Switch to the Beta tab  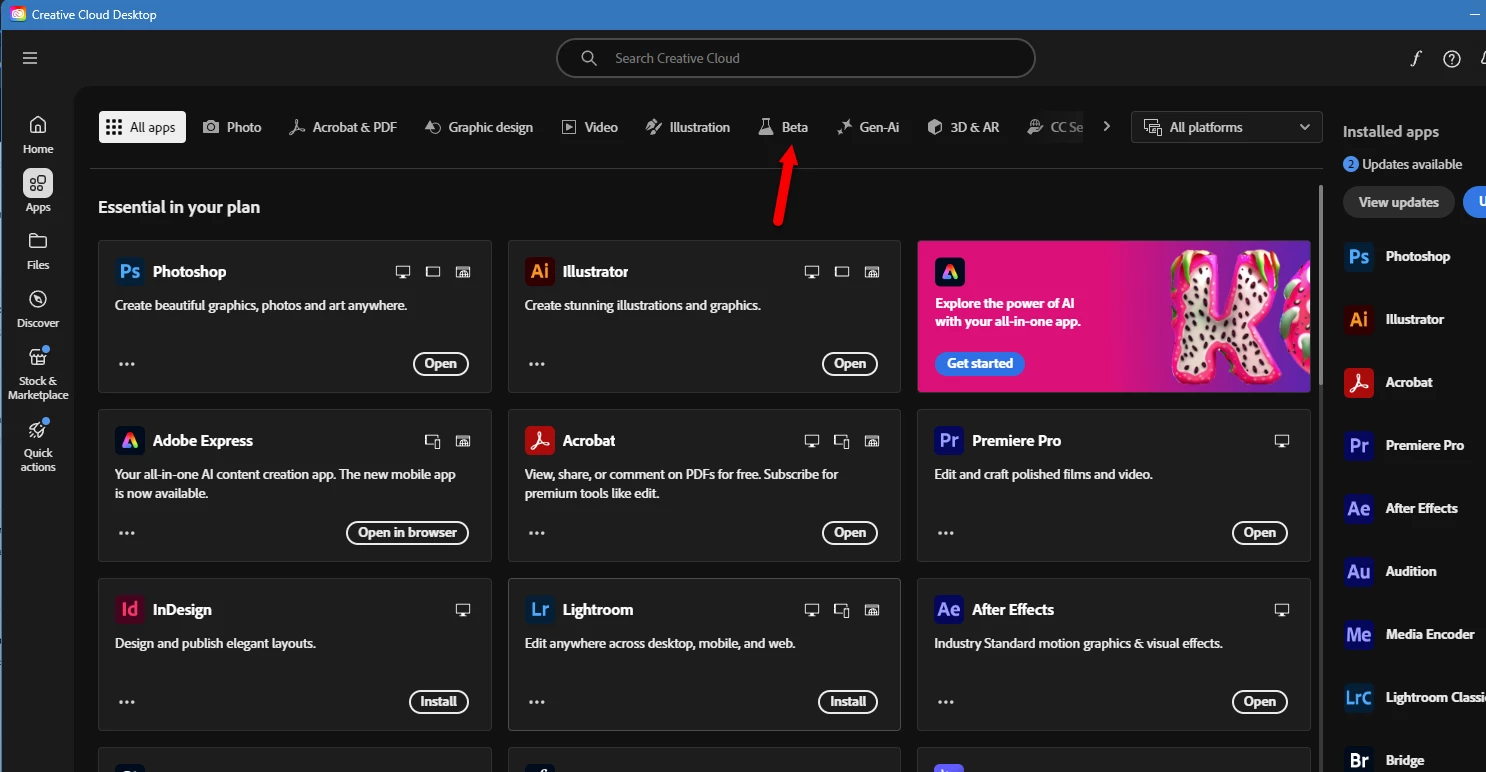pos(784,127)
